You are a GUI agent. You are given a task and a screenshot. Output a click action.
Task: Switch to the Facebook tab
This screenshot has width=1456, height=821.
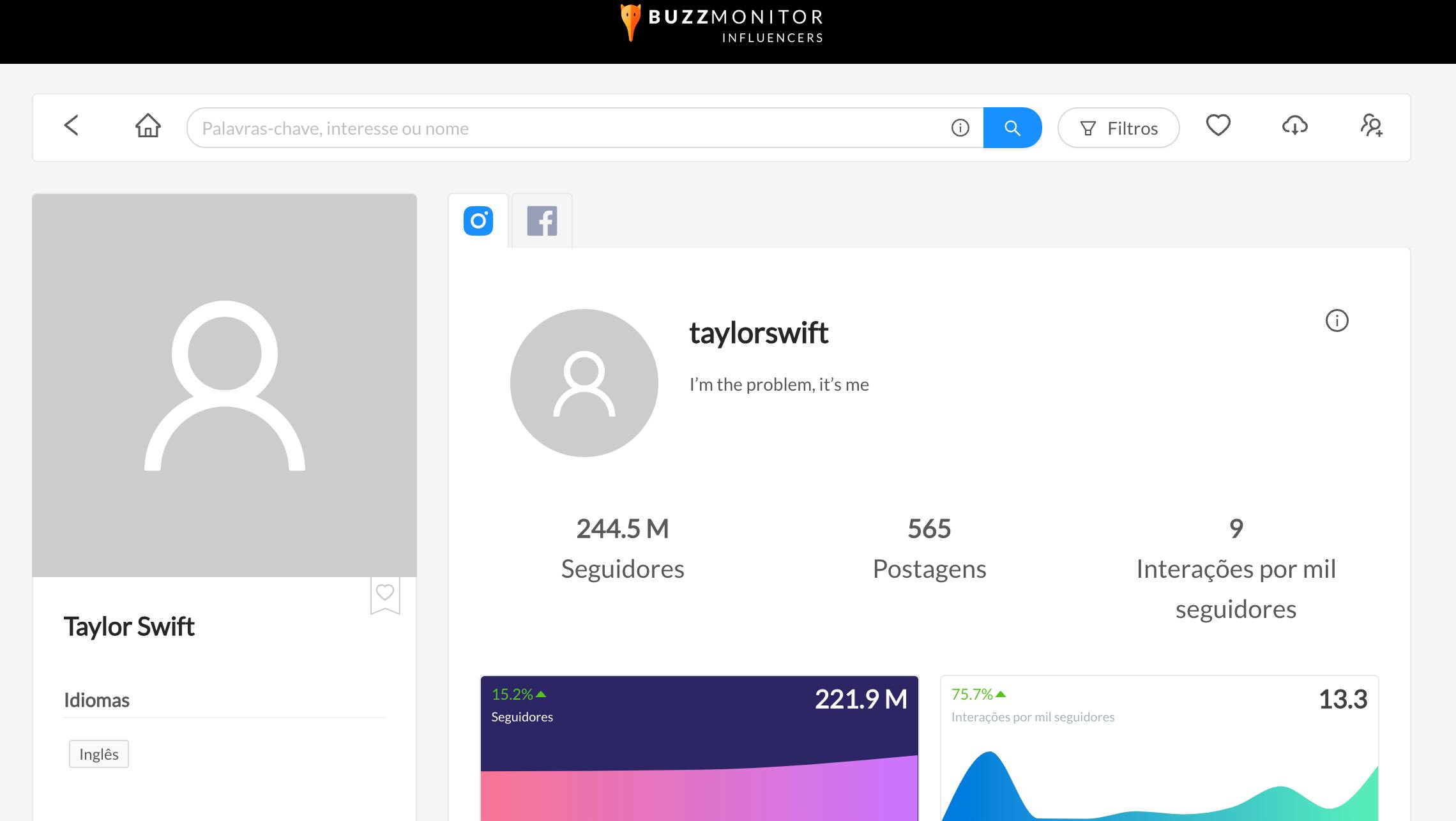542,221
